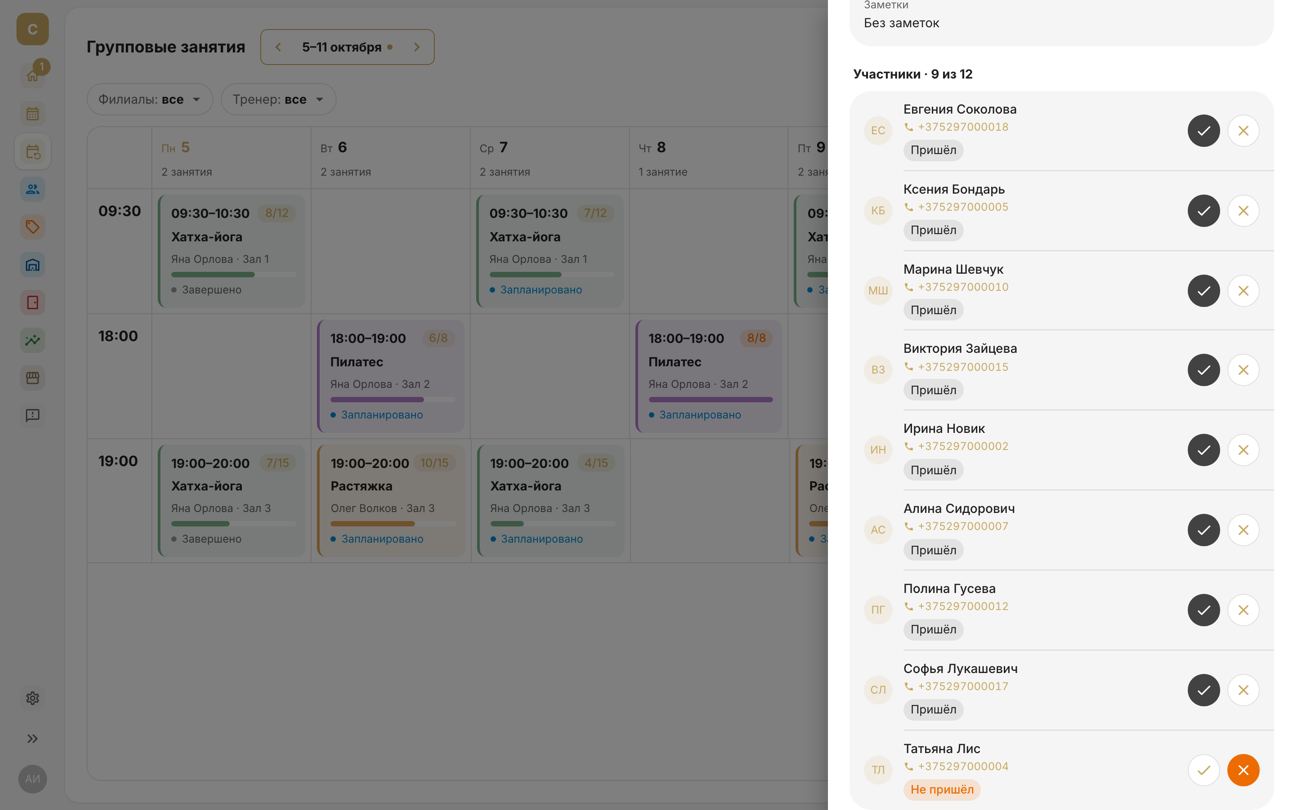Expand sidebar with double chevron

click(33, 739)
